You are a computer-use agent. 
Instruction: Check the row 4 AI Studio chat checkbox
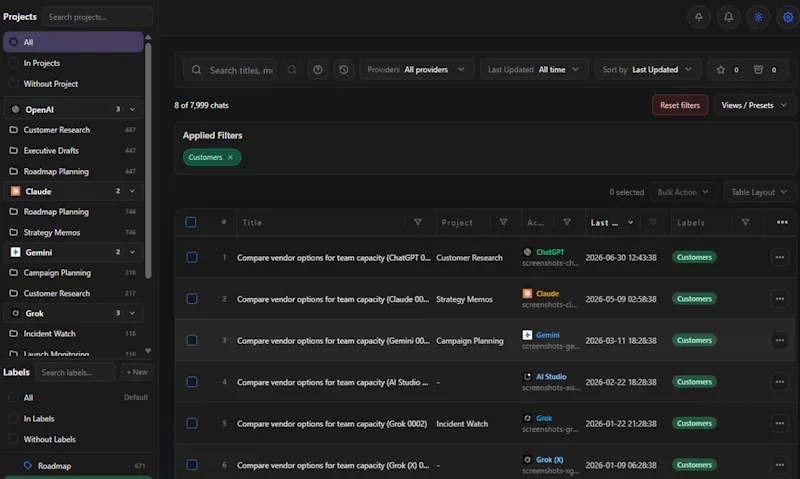coord(192,382)
